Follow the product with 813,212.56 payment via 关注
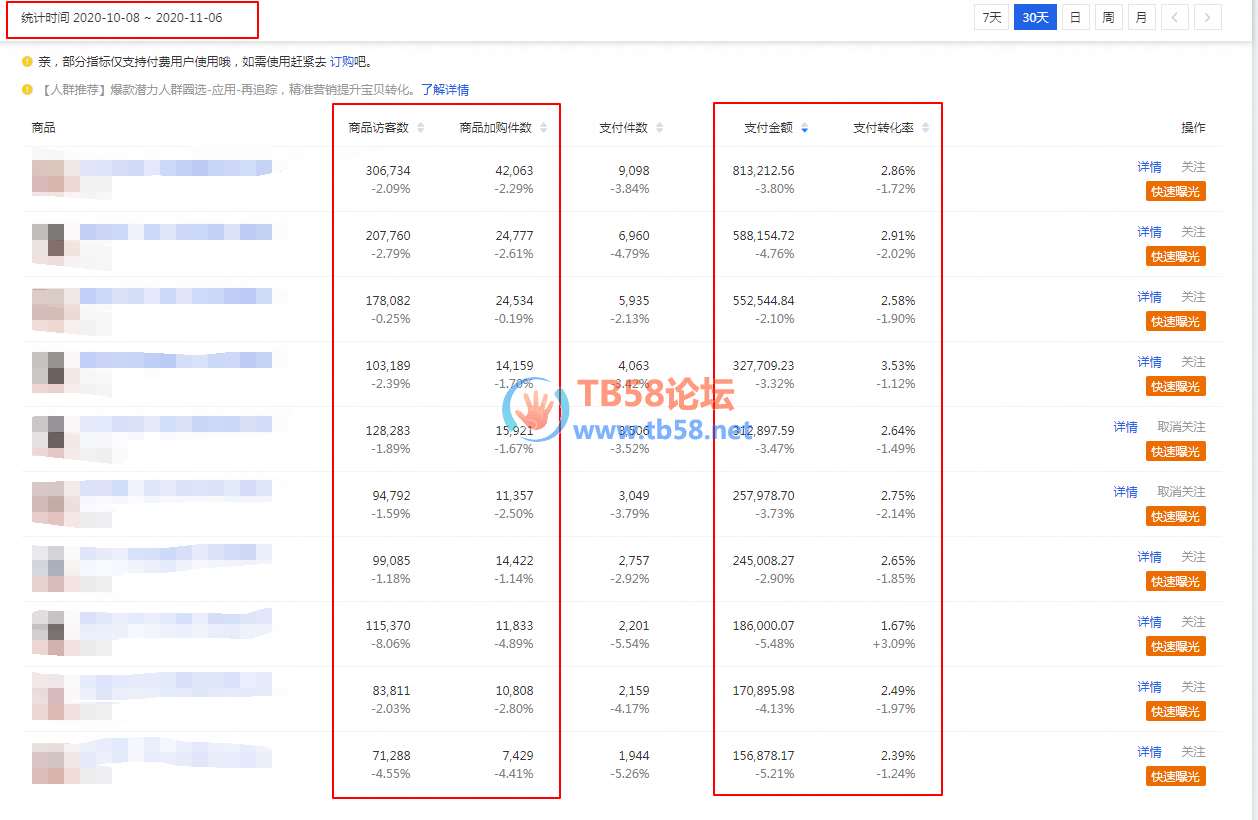 click(x=1193, y=167)
